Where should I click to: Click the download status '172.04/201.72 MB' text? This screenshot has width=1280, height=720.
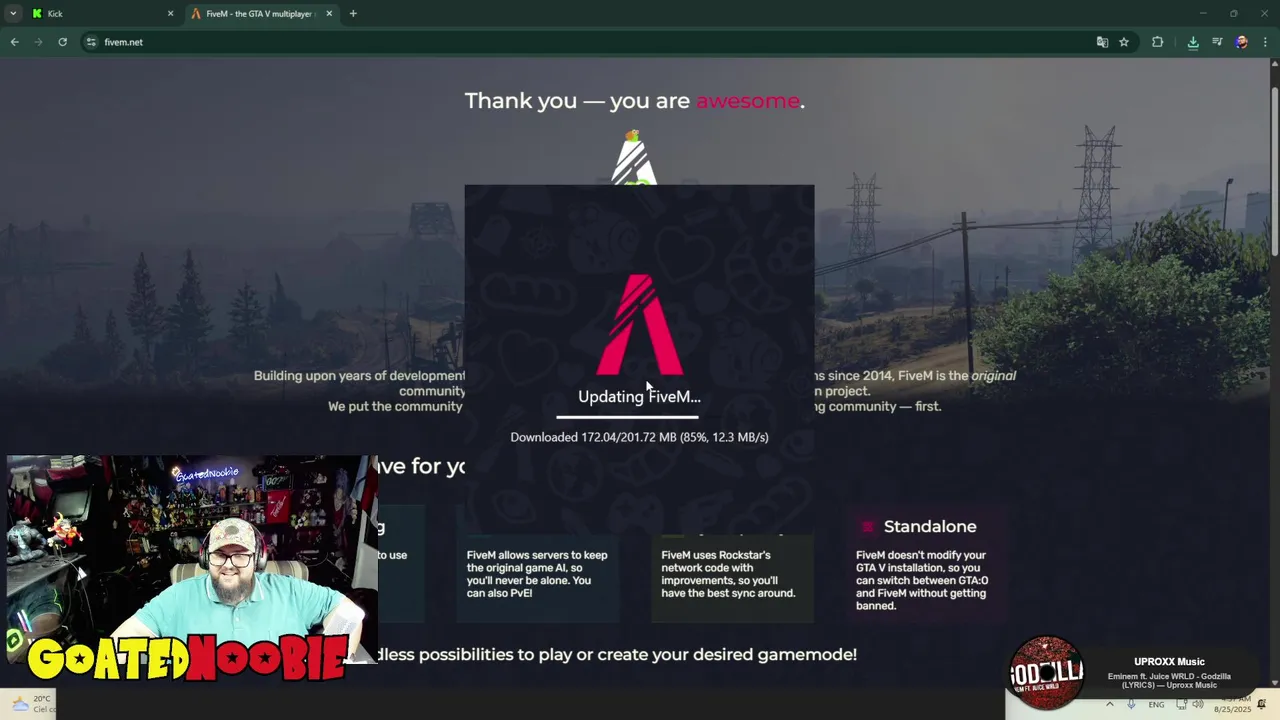click(639, 437)
